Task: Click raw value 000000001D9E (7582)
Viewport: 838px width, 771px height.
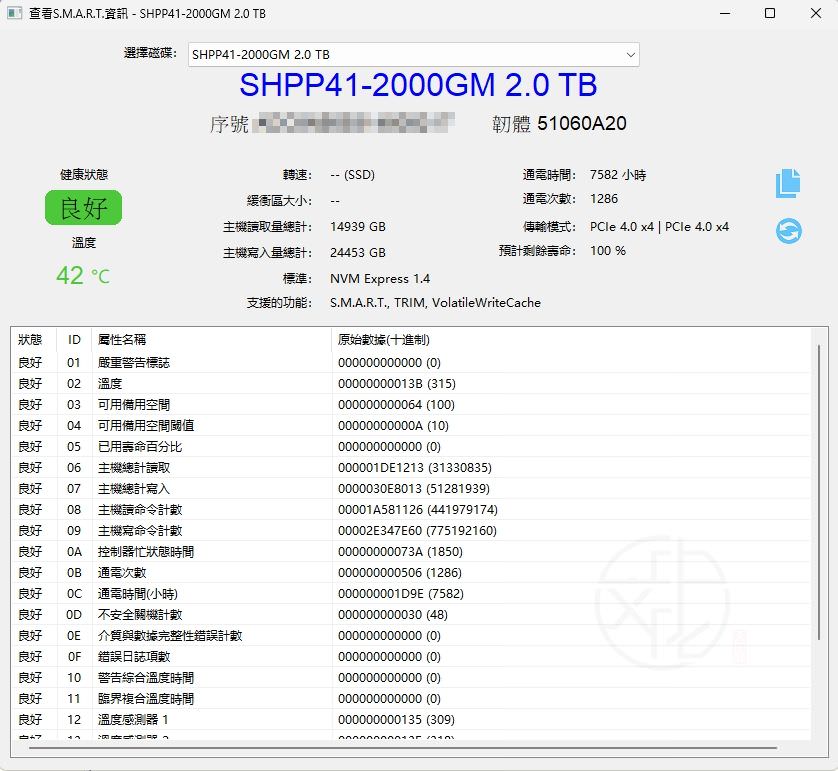Action: (x=401, y=594)
